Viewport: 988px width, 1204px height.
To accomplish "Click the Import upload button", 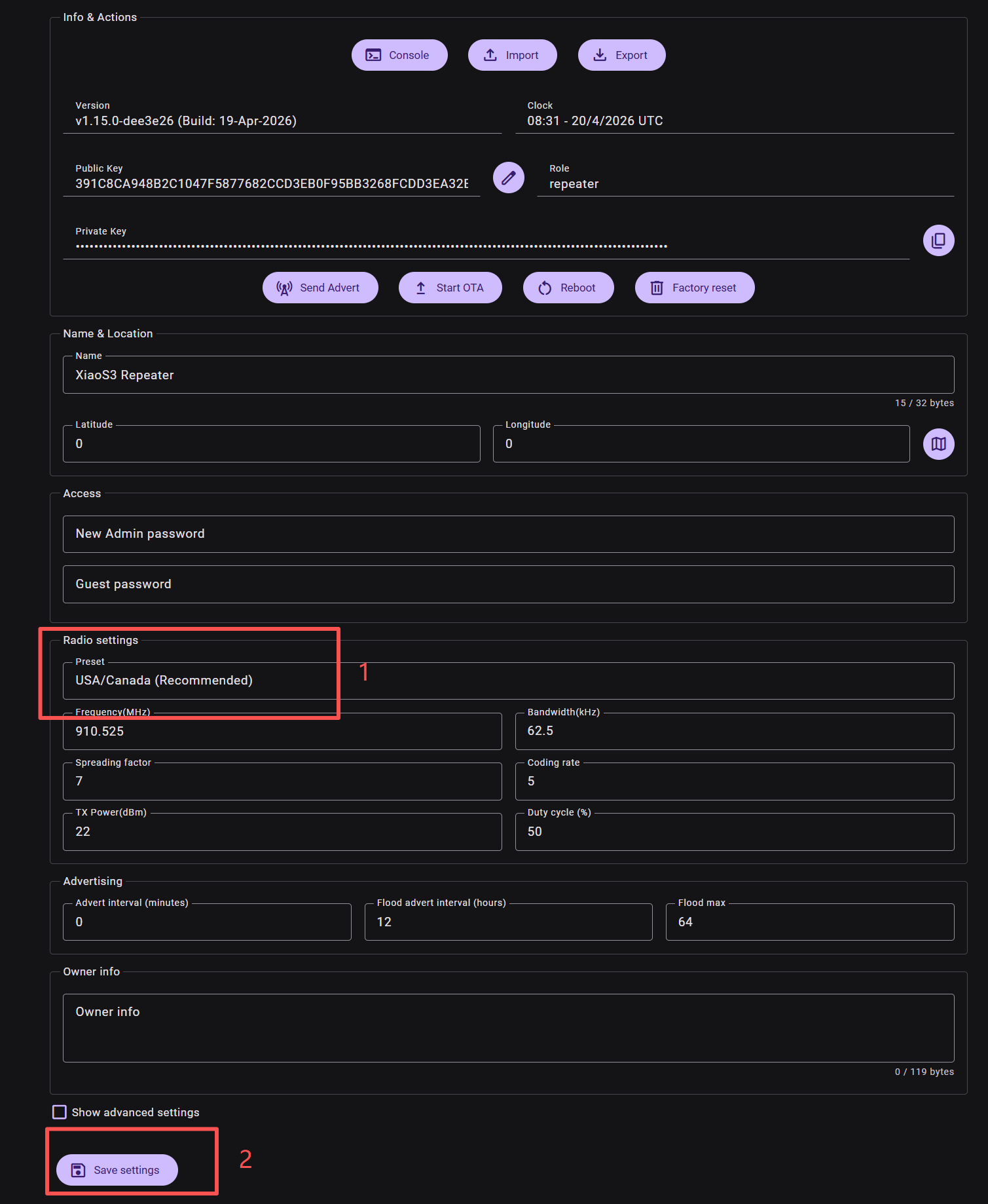I will [x=512, y=55].
